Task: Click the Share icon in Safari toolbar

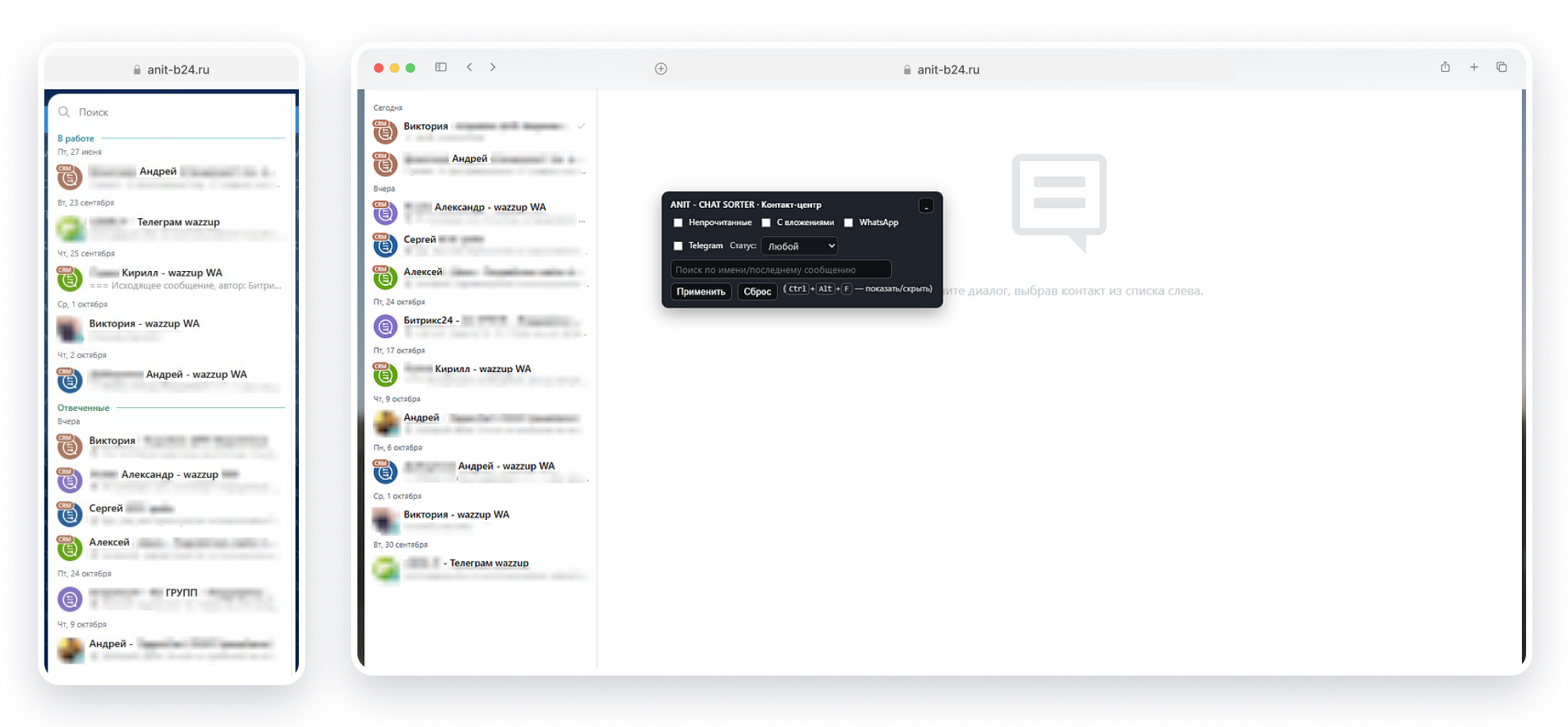Action: pos(1445,68)
